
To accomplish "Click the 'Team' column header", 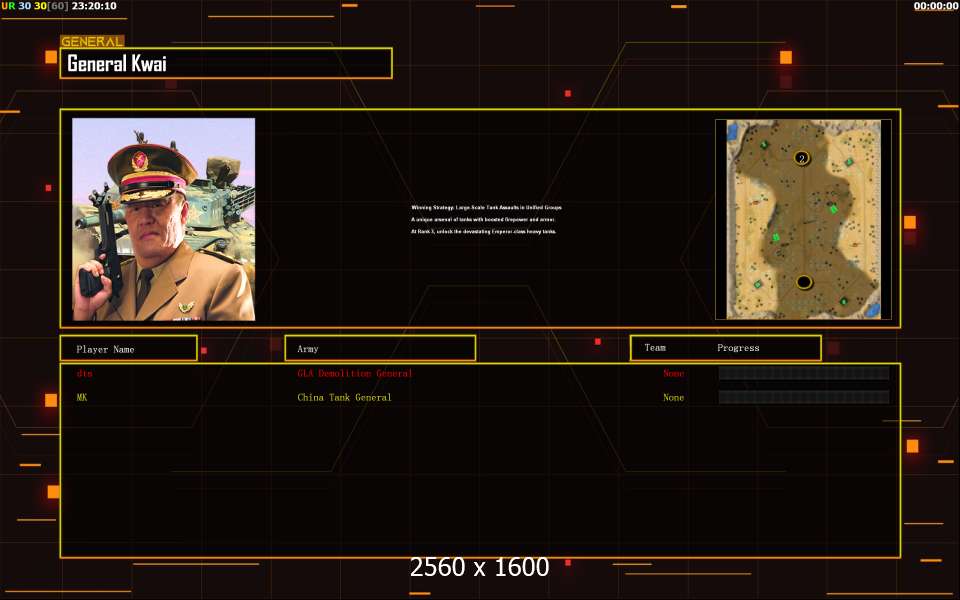I will tap(655, 348).
